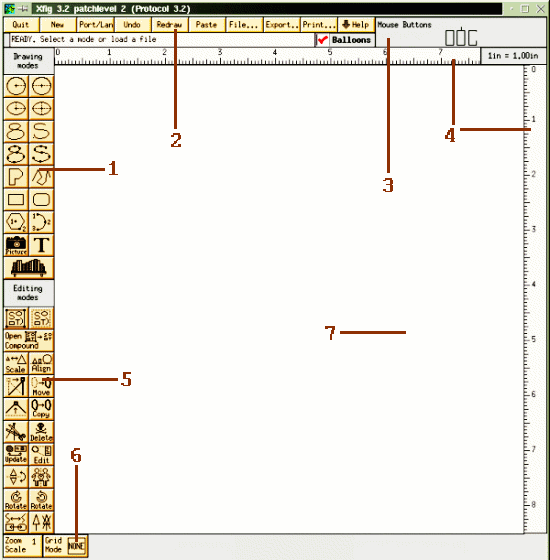Choose the rectangle box drawing tool
The height and width of the screenshot is (560, 550).
click(x=16, y=199)
